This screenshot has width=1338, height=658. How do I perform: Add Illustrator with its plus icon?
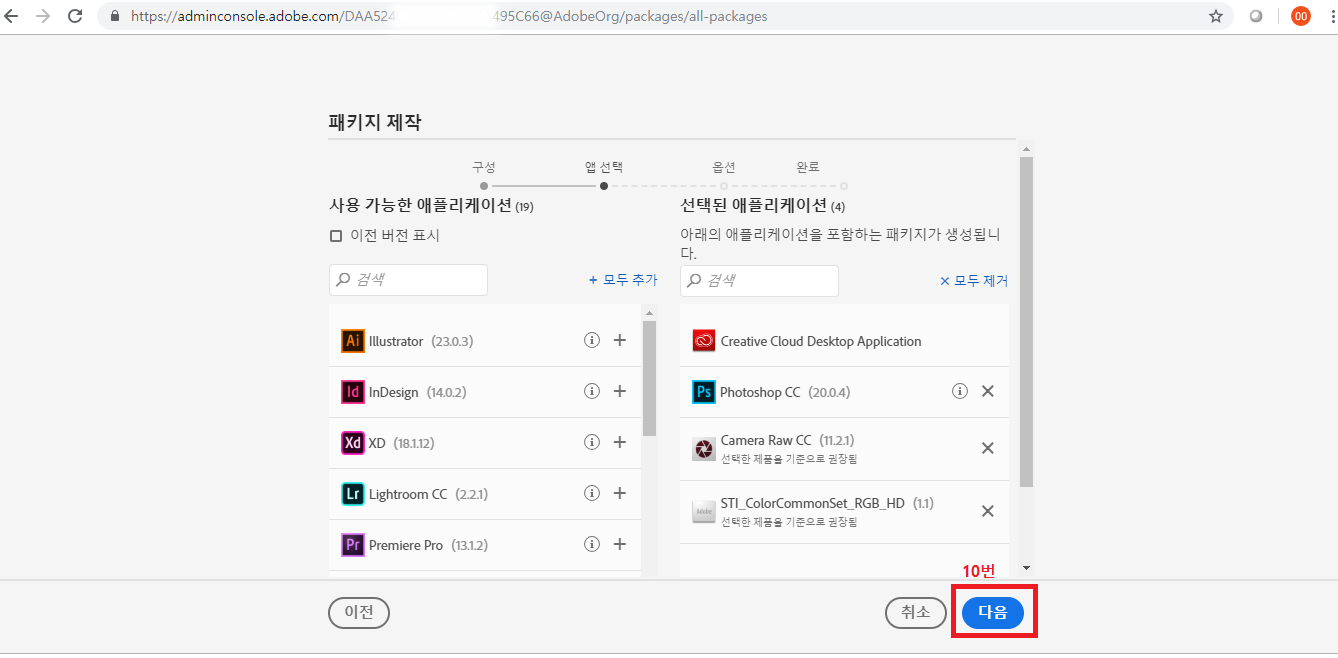pyautogui.click(x=620, y=340)
